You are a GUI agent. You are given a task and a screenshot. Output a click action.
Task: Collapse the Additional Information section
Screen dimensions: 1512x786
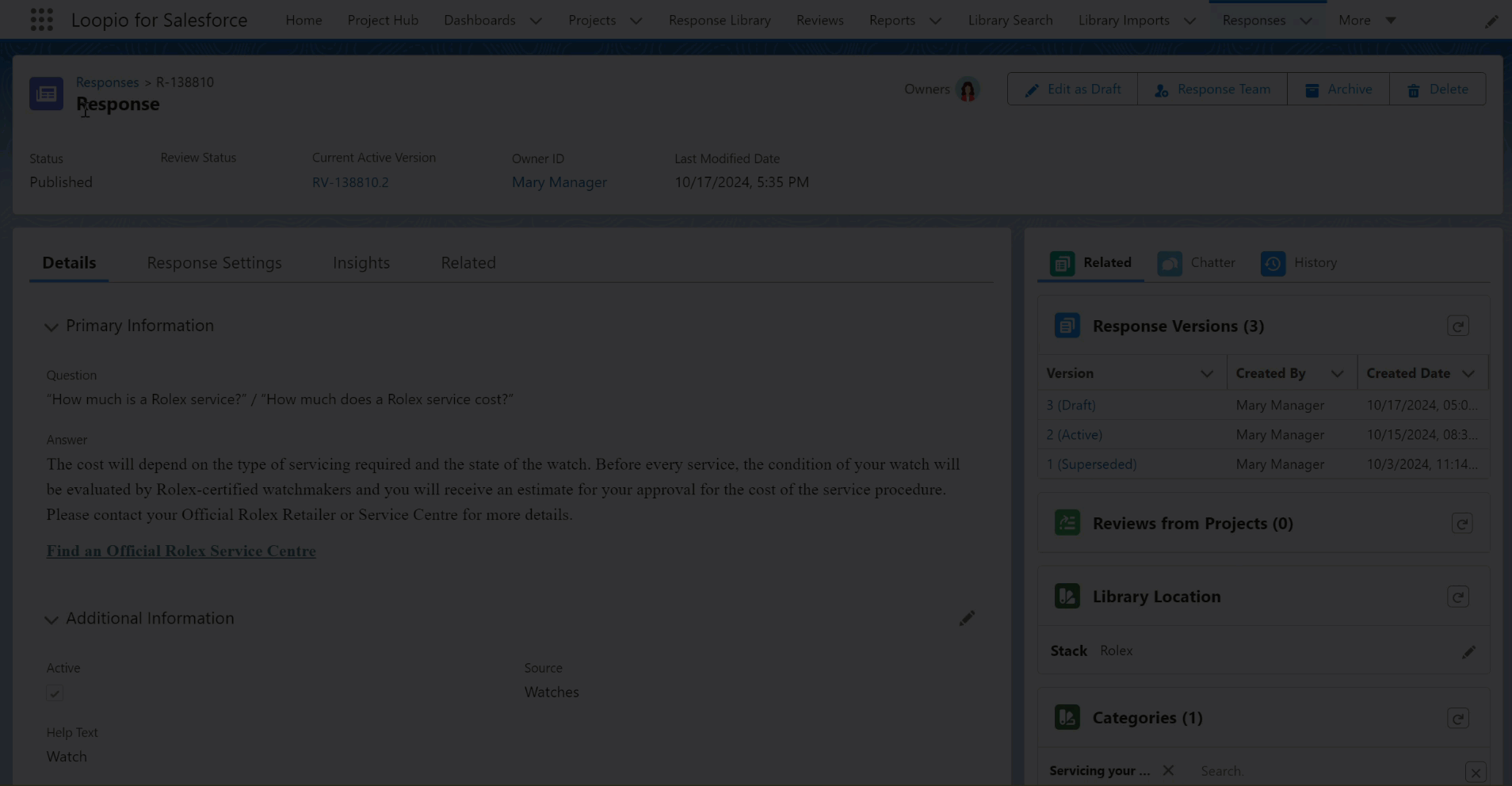point(52,619)
